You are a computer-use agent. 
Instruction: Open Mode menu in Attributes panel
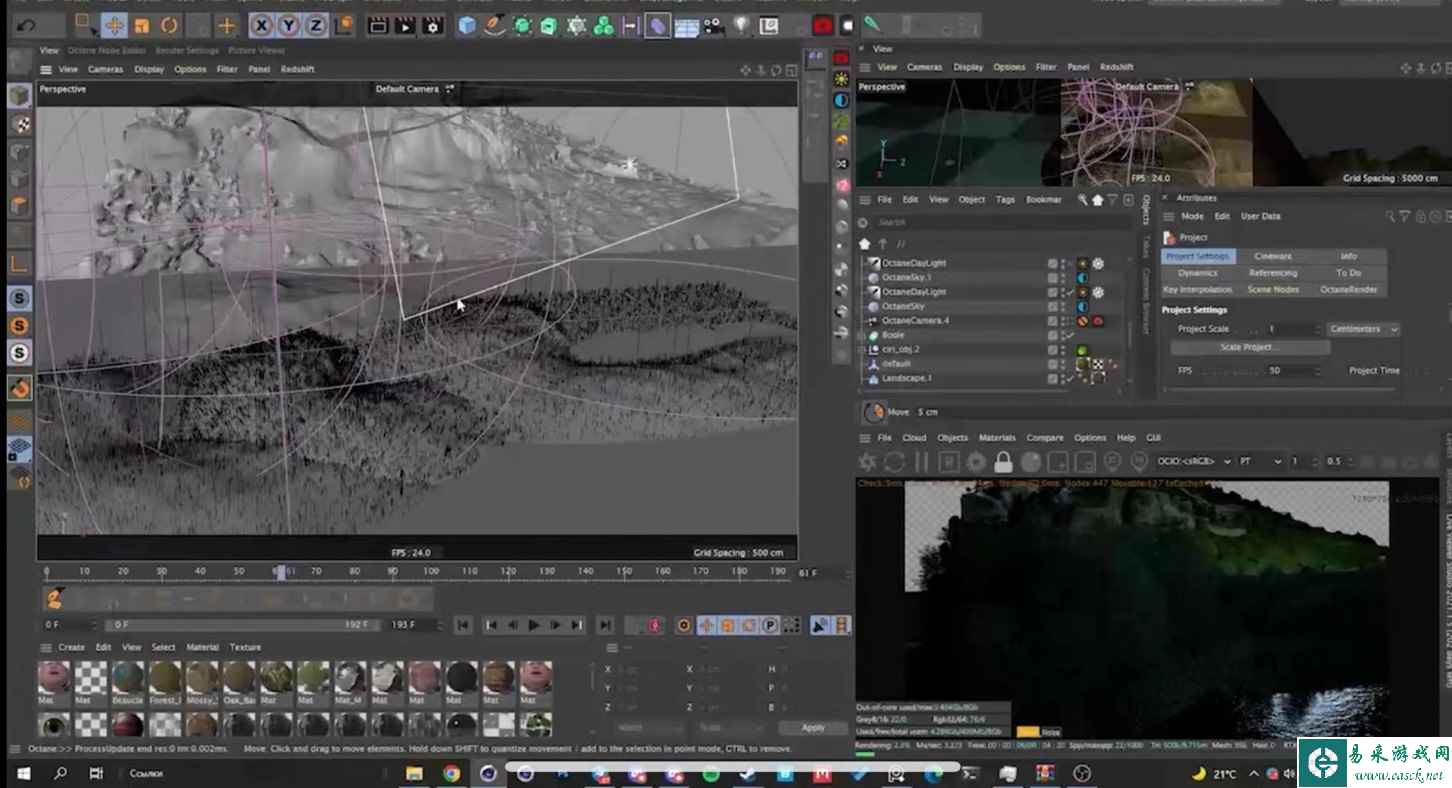(1193, 216)
